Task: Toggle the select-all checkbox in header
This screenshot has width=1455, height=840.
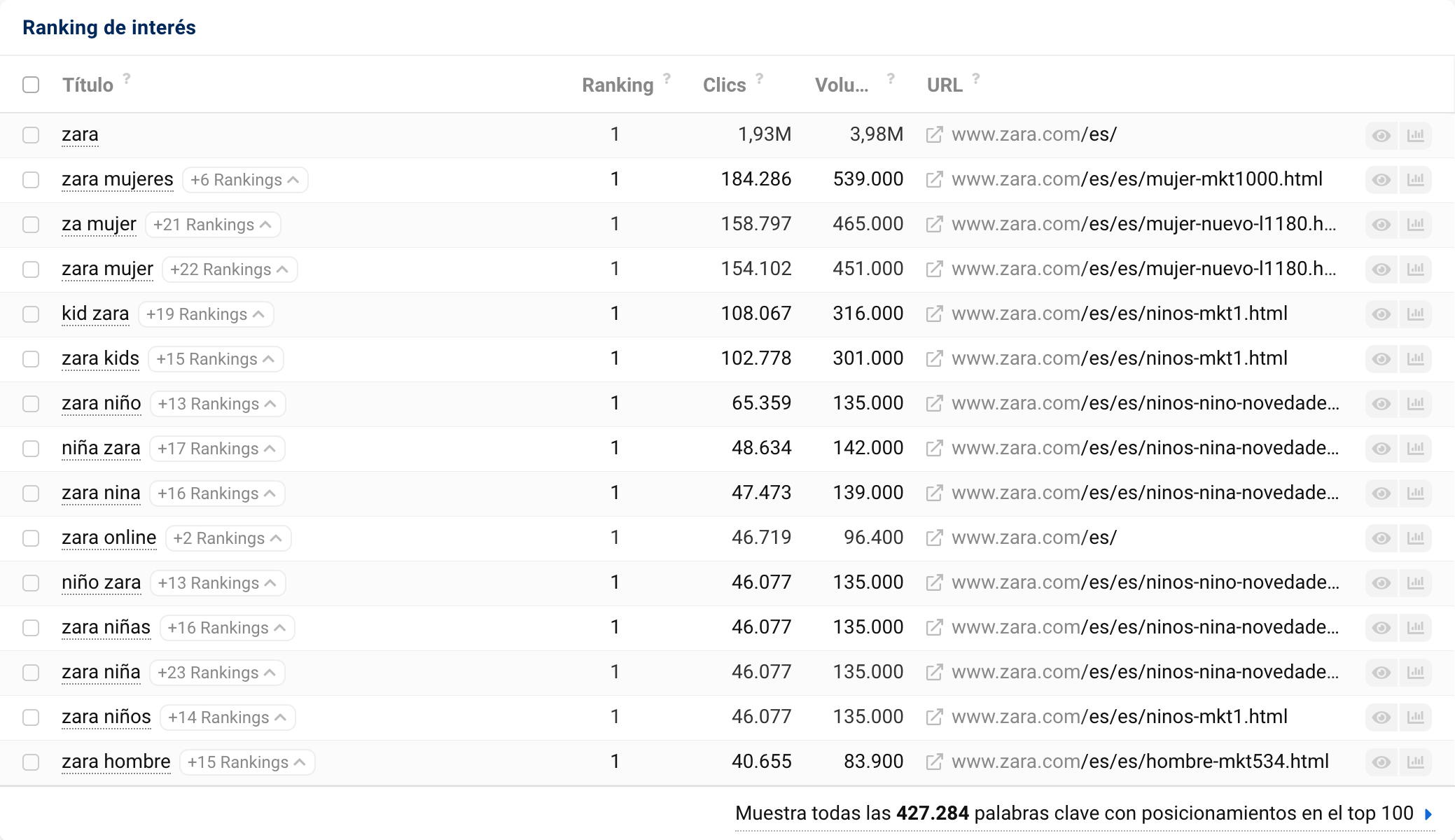Action: (31, 85)
